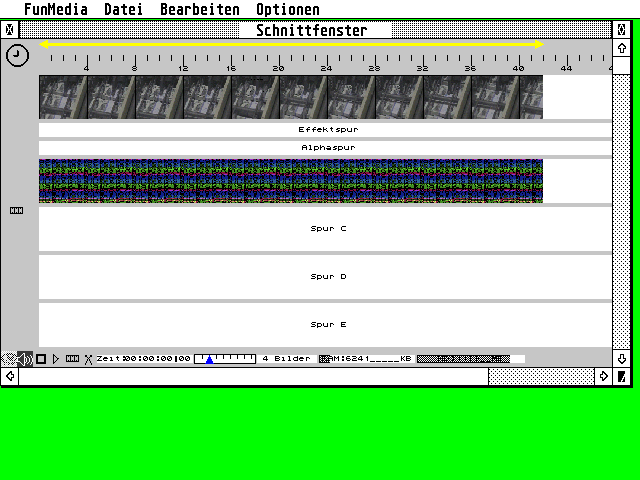Click the resize icon at bottom-right corner

(x=622, y=376)
